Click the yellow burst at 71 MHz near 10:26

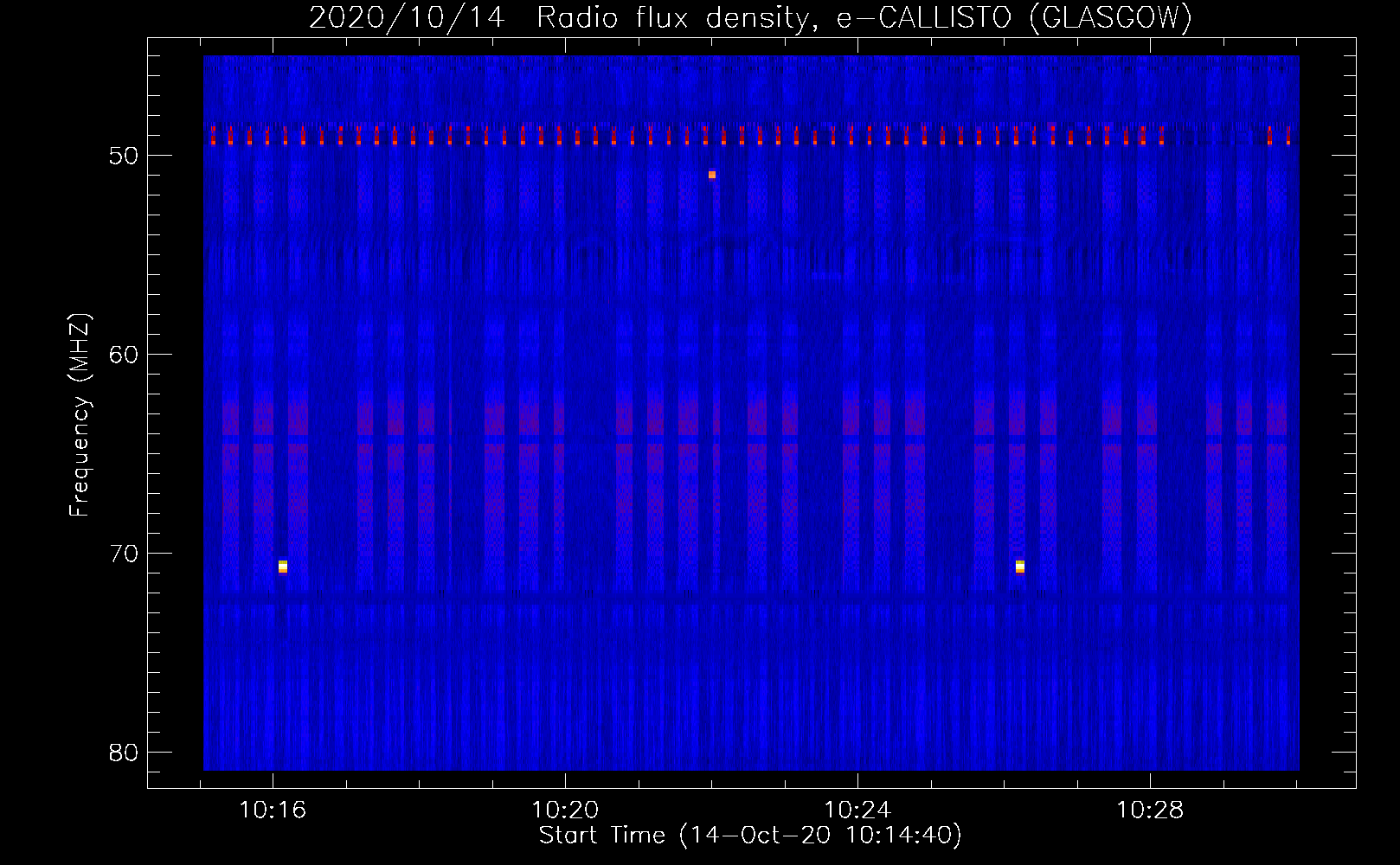tap(1020, 567)
